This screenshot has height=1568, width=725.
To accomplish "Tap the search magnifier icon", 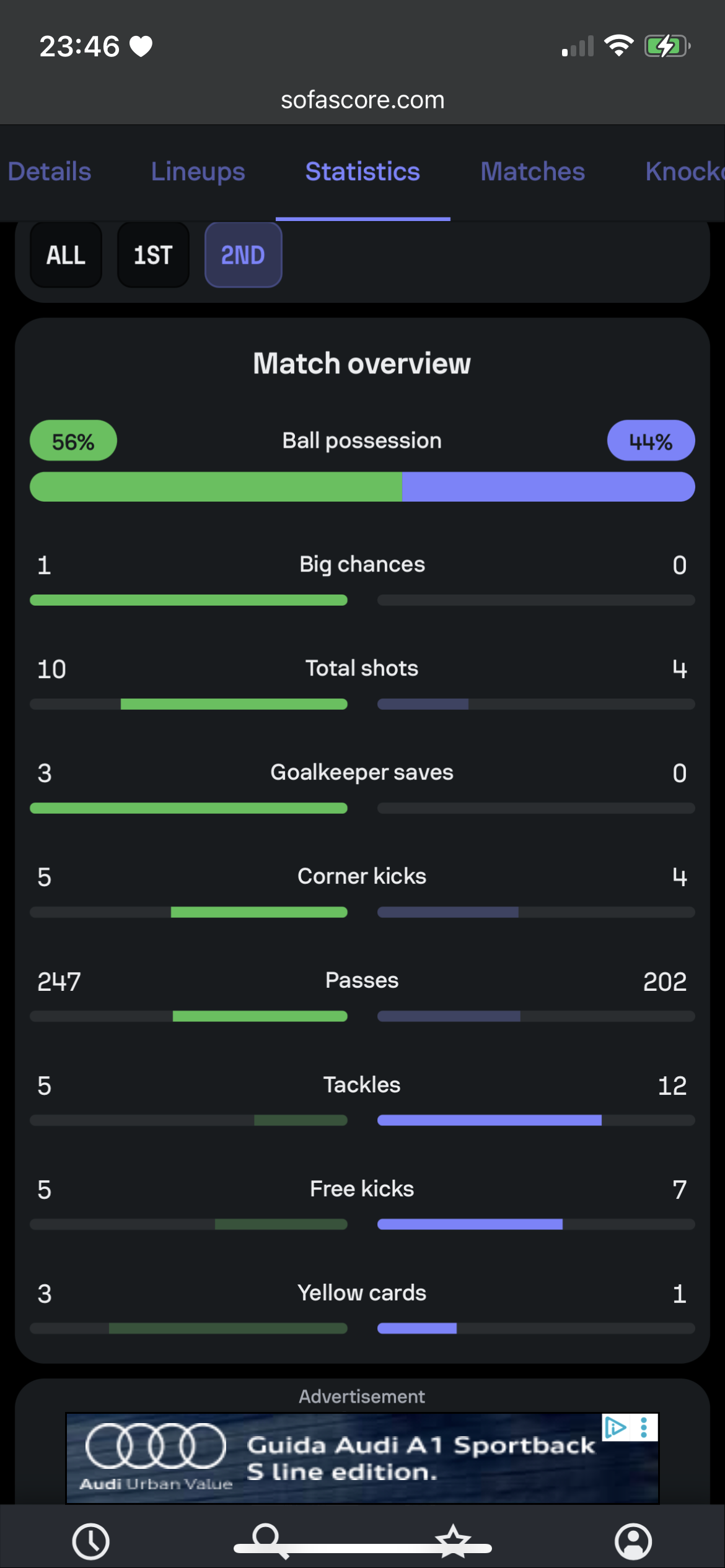I will tap(267, 1538).
